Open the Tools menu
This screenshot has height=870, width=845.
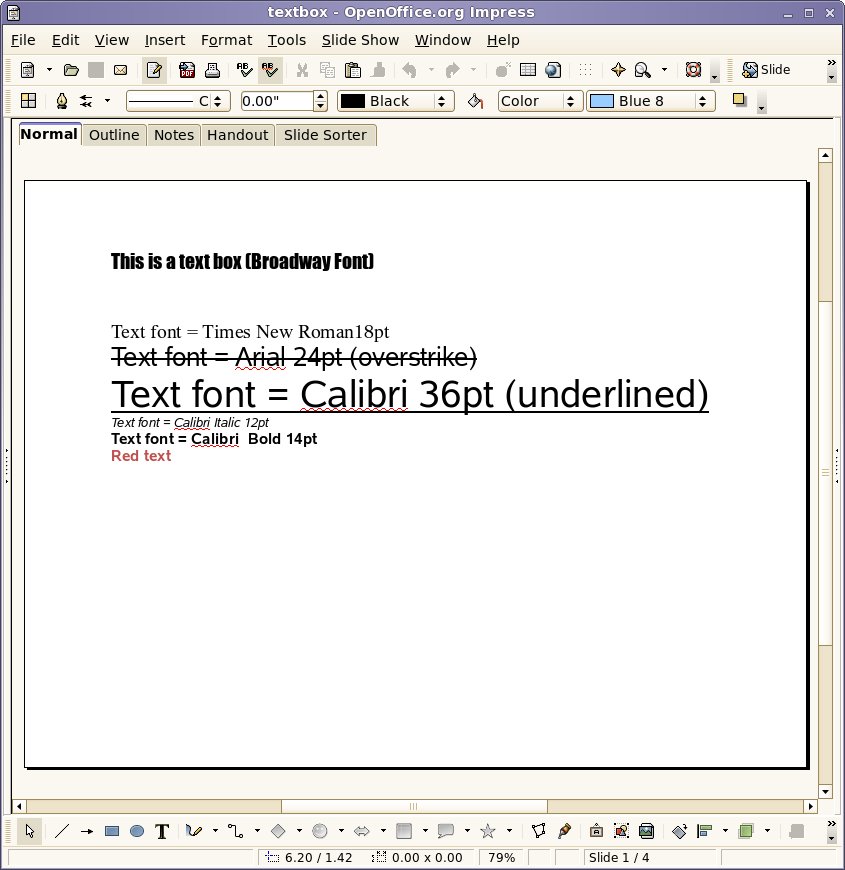(287, 40)
